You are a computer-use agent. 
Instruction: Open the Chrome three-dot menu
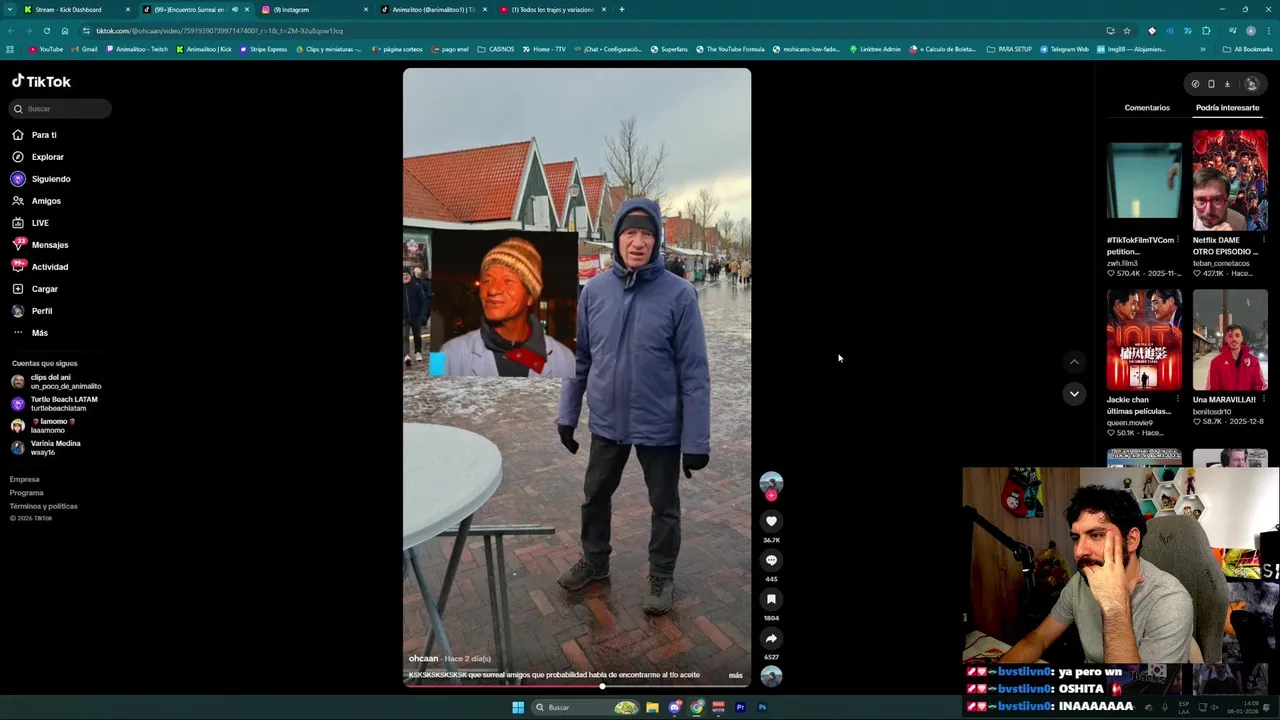tap(1267, 30)
